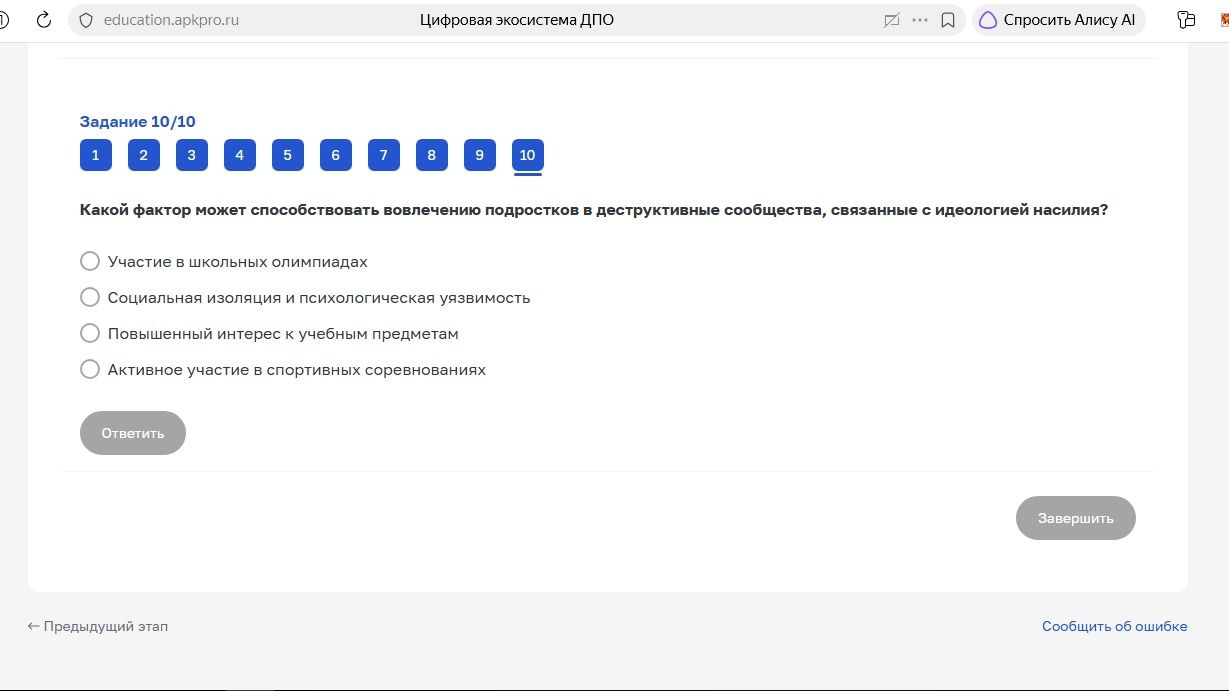Click 'Спросить Алису AI' button

pyautogui.click(x=1059, y=20)
